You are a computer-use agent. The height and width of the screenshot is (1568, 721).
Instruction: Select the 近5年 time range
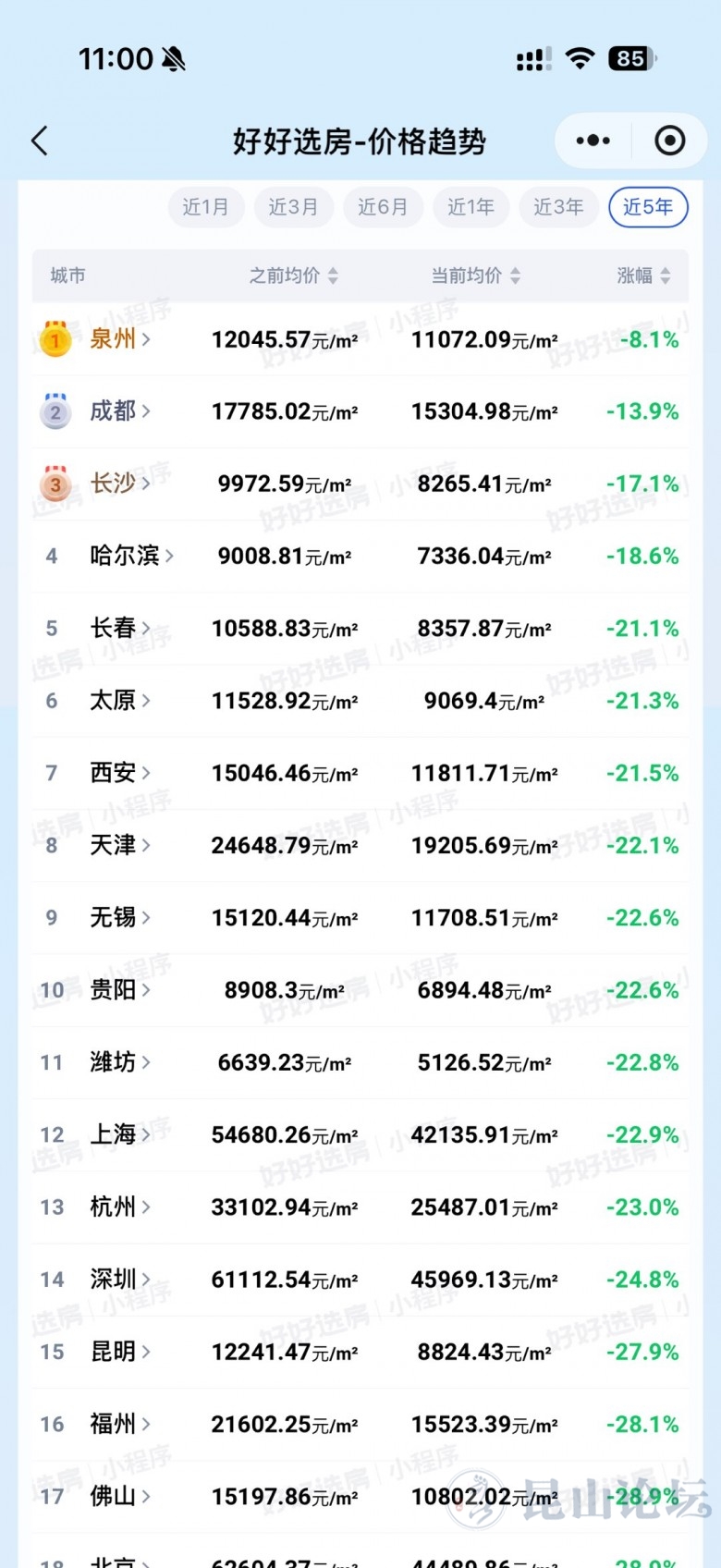[x=648, y=207]
